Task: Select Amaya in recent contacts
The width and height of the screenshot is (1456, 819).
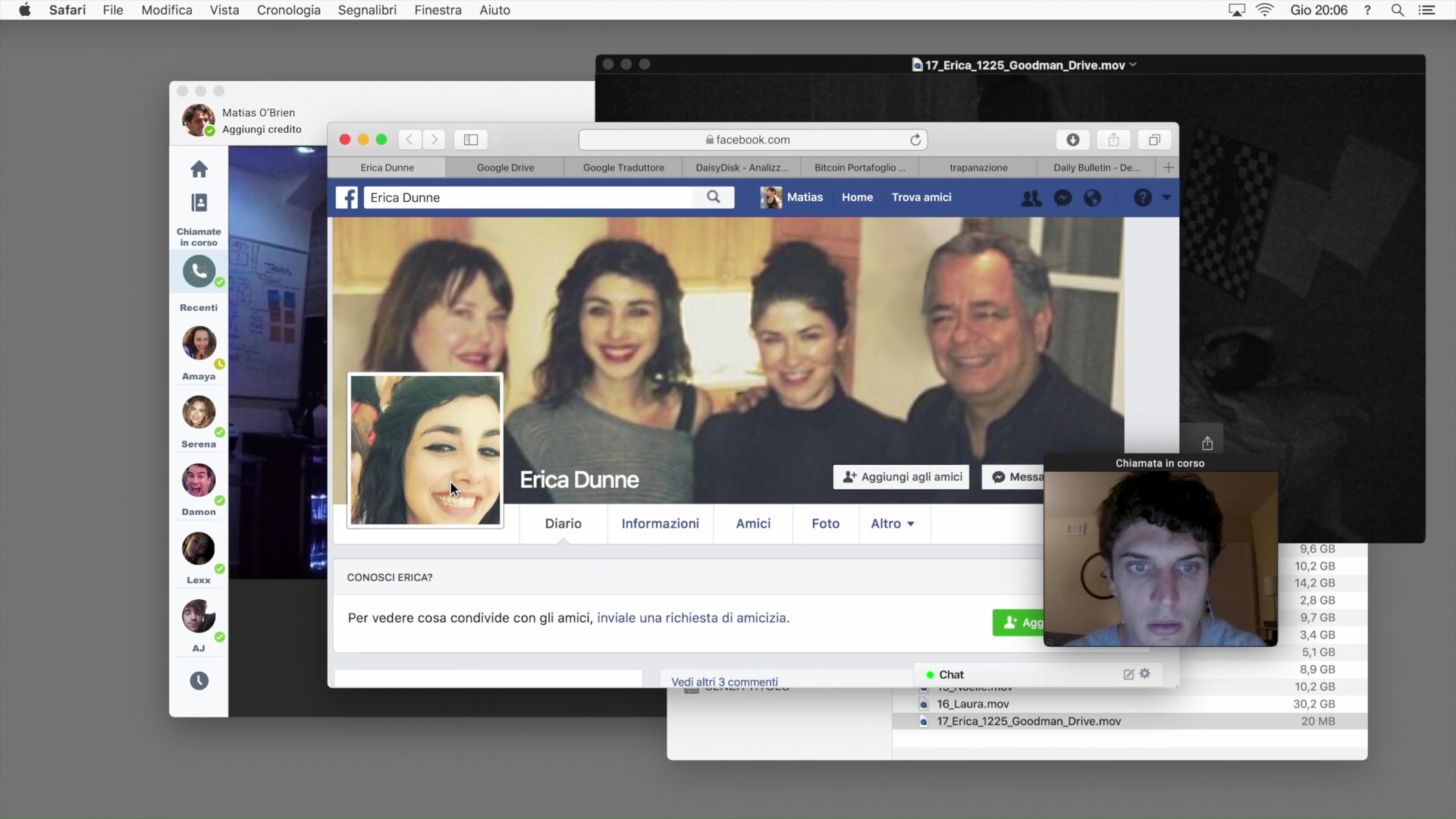Action: (199, 343)
